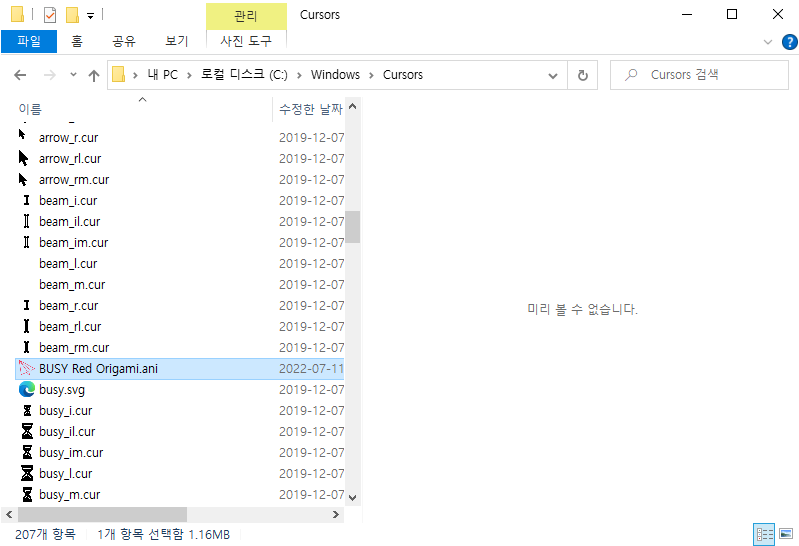Click the arrow_rl.cur file icon
The height and width of the screenshot is (546, 799).
tap(23, 158)
